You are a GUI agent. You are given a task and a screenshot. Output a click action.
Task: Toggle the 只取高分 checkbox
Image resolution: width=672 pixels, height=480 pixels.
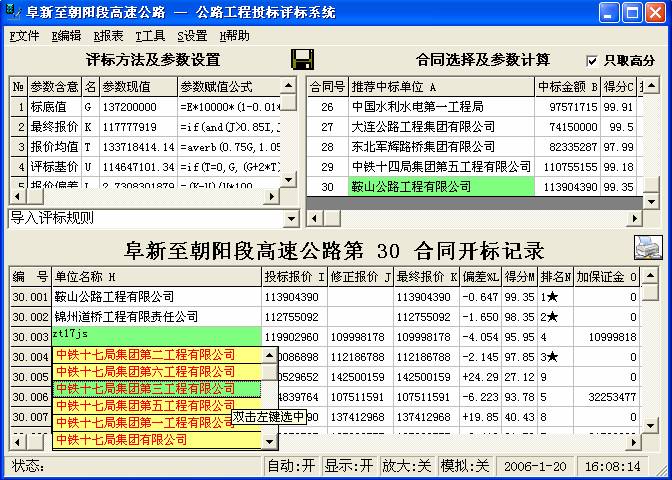coord(592,61)
